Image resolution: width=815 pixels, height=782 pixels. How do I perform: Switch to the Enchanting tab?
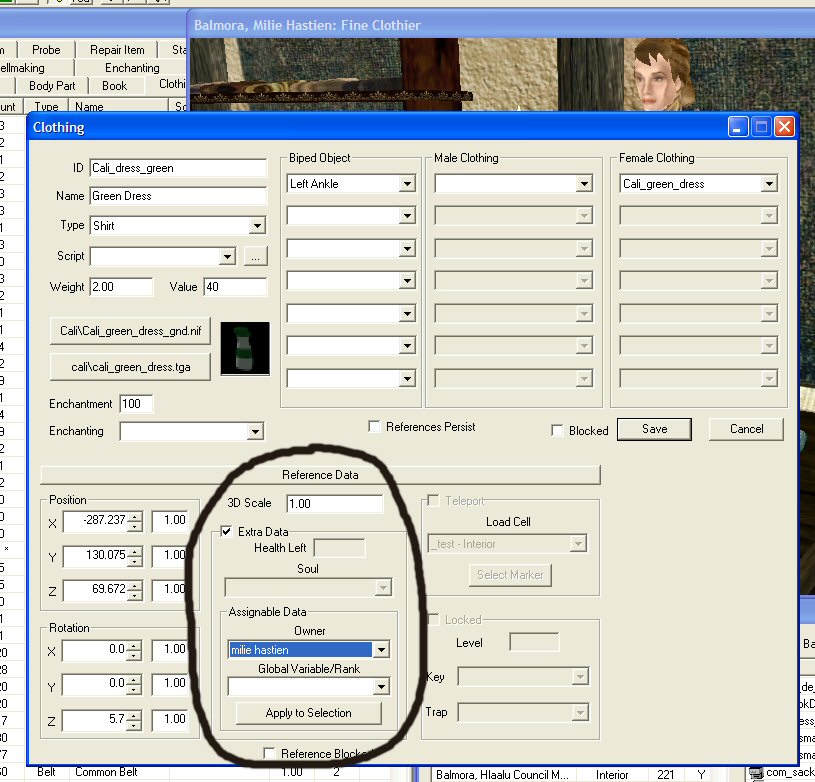132,68
